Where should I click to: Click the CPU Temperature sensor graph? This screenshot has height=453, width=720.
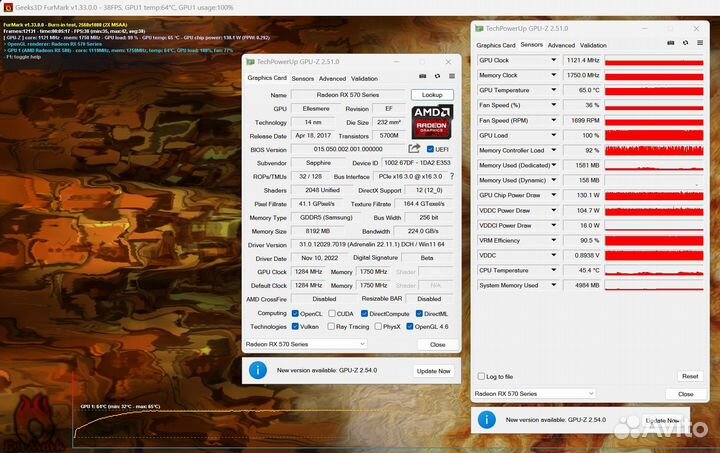(x=654, y=270)
